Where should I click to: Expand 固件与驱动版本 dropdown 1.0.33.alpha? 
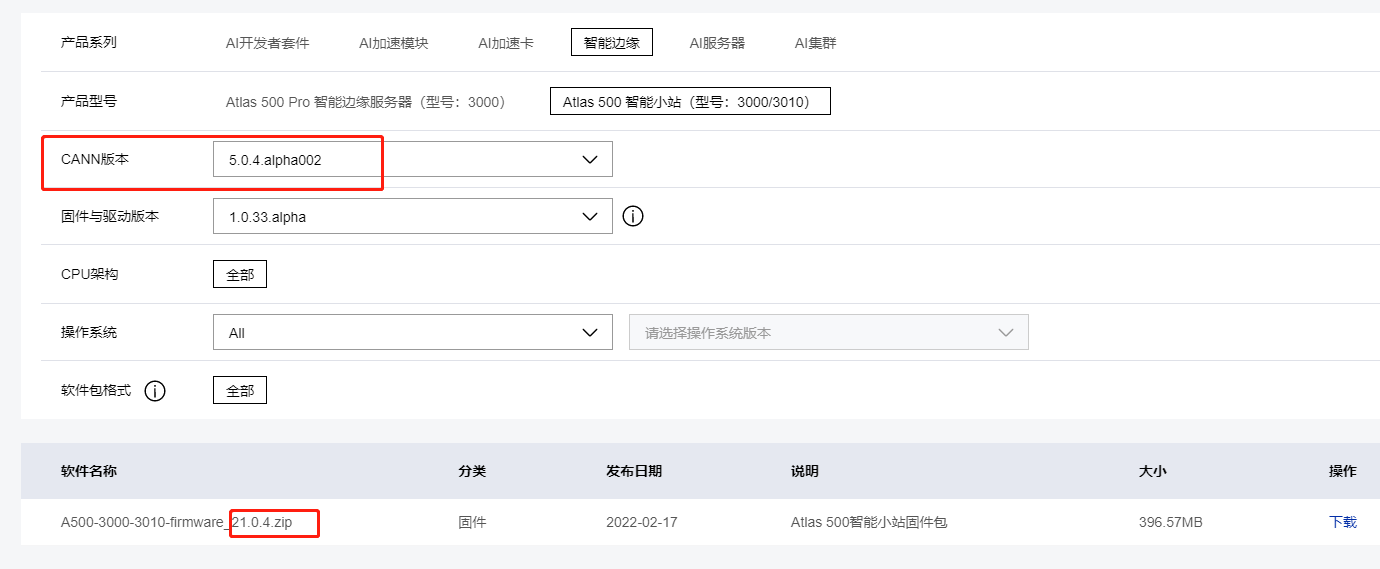coord(412,216)
